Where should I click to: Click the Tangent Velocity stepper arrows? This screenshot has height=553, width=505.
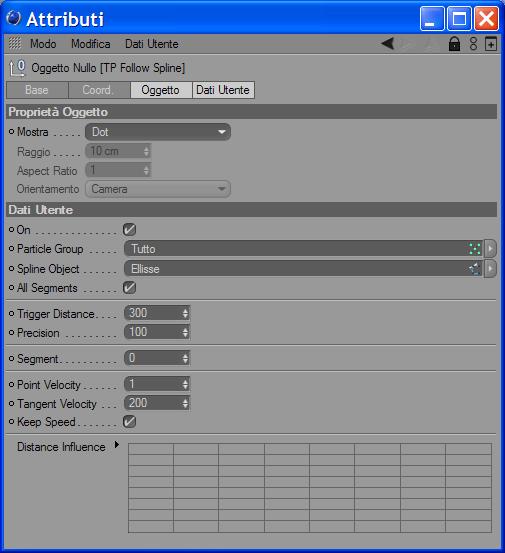185,403
